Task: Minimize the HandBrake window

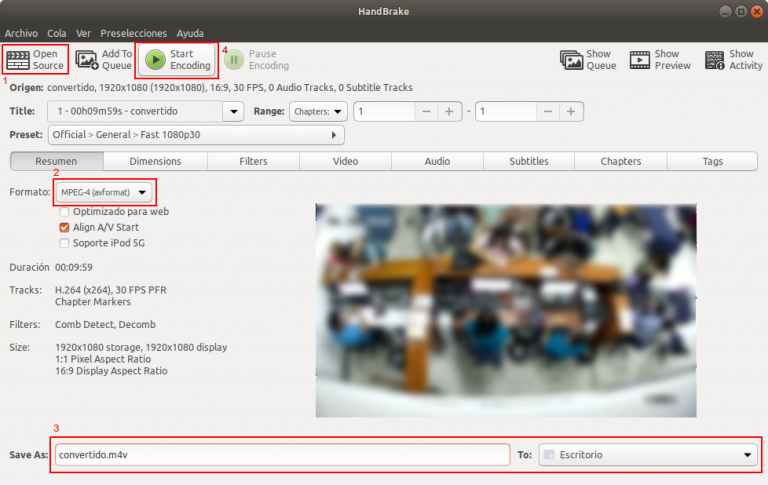Action: pyautogui.click(x=725, y=11)
